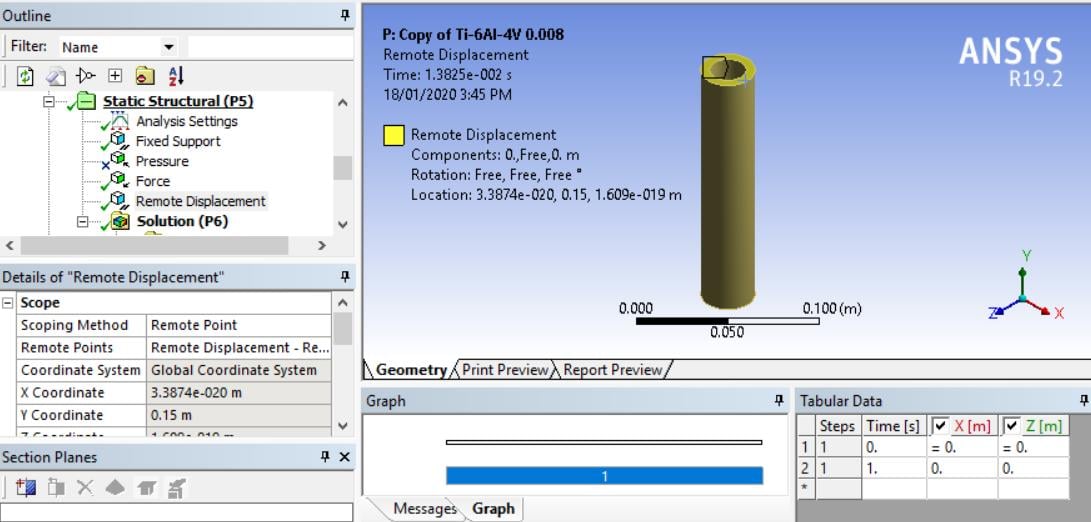Open the Filter Name dropdown
The height and width of the screenshot is (522, 1091).
pyautogui.click(x=168, y=47)
